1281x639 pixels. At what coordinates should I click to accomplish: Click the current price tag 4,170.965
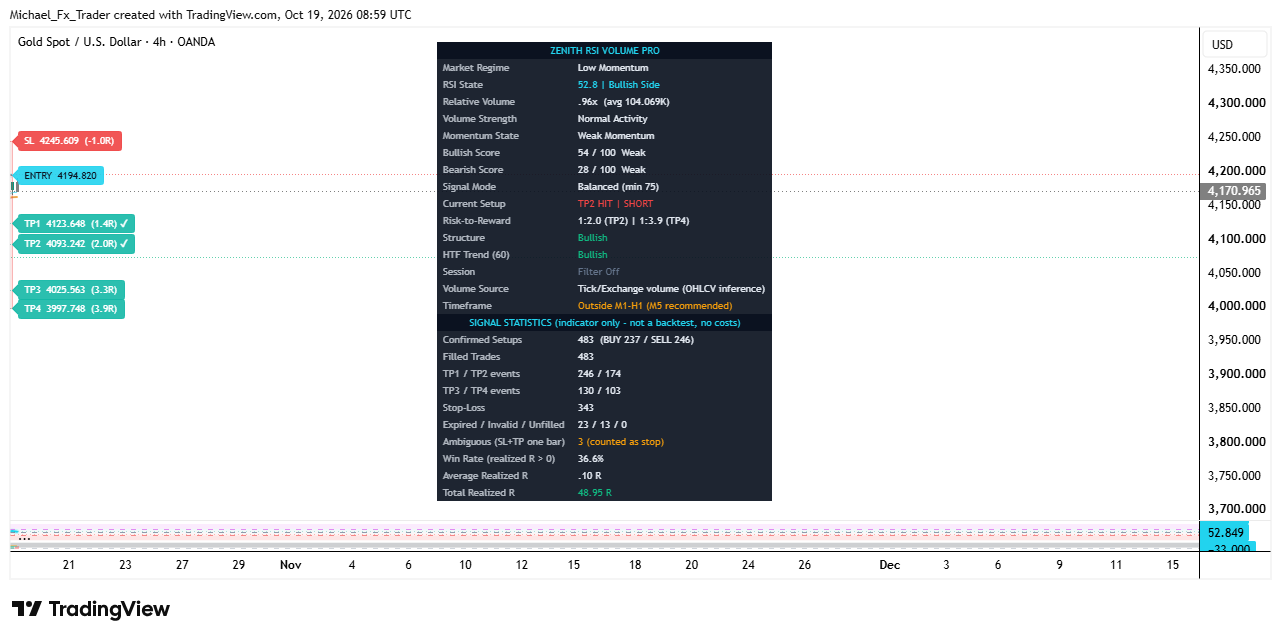click(x=1233, y=191)
